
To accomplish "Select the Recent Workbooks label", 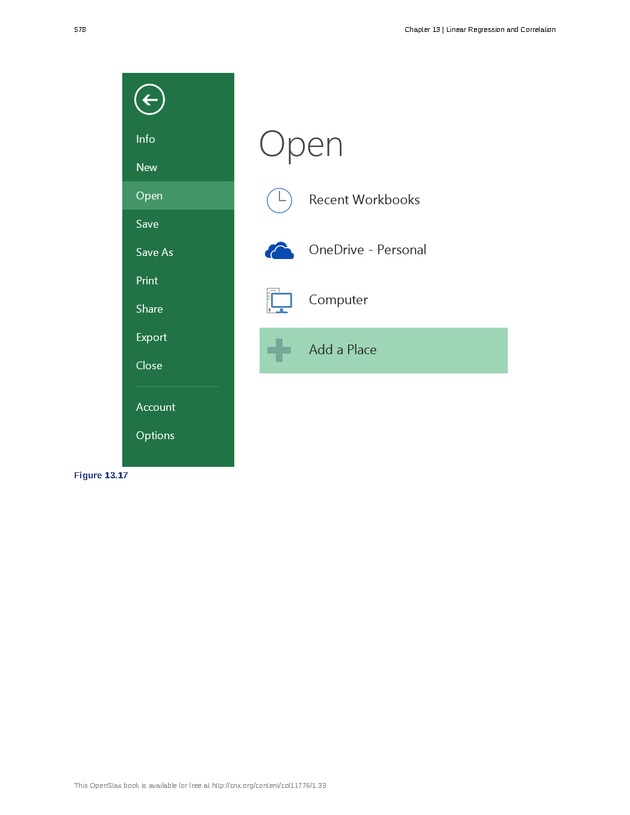I will pos(364,200).
